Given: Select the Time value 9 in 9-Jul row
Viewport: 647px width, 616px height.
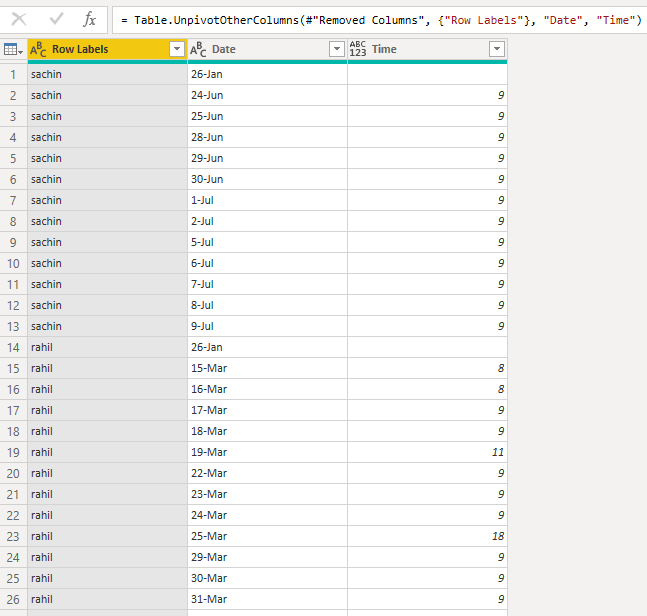Looking at the screenshot, I should [x=427, y=327].
